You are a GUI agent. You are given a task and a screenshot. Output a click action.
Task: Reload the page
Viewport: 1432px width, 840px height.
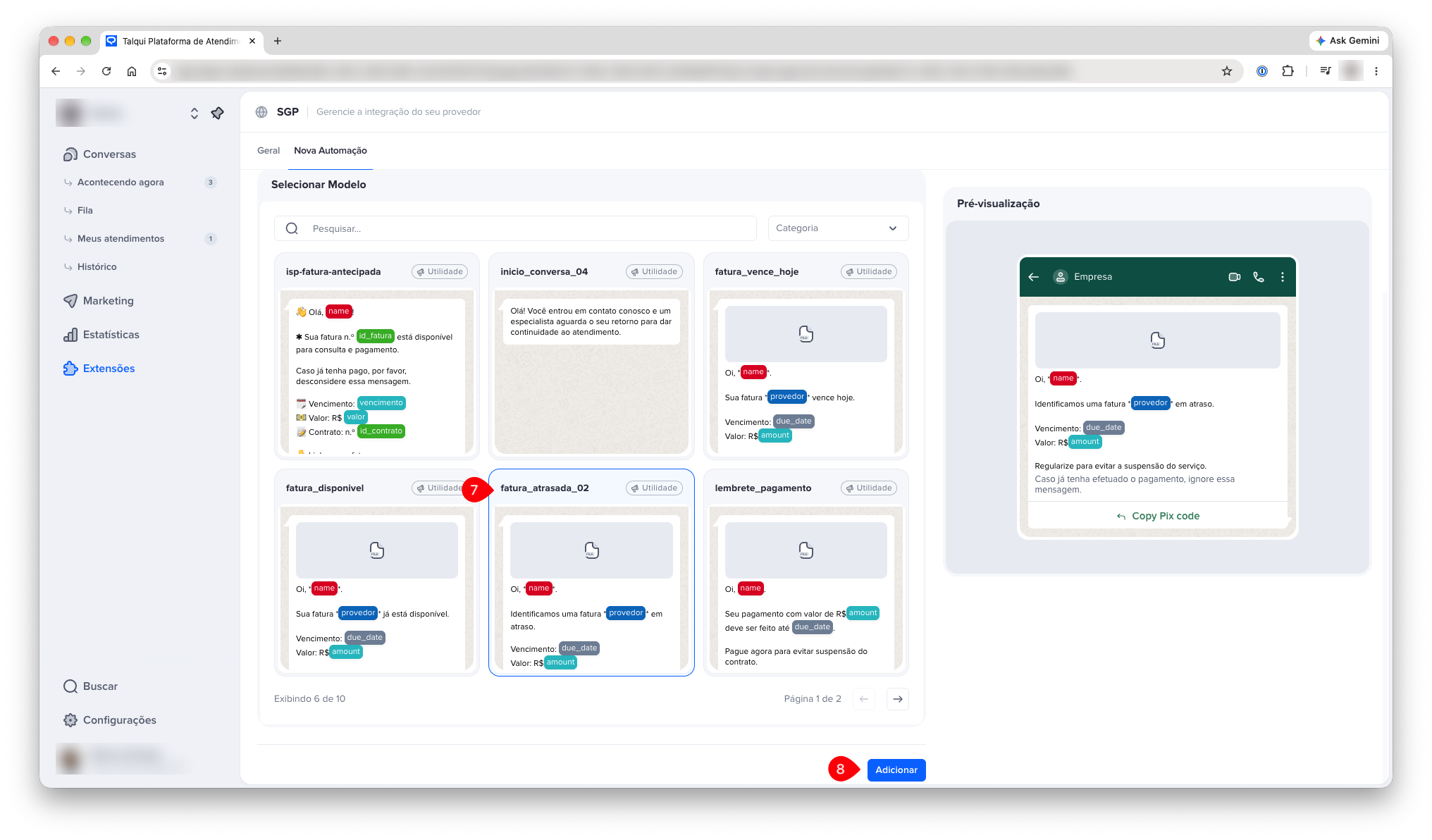pos(106,71)
